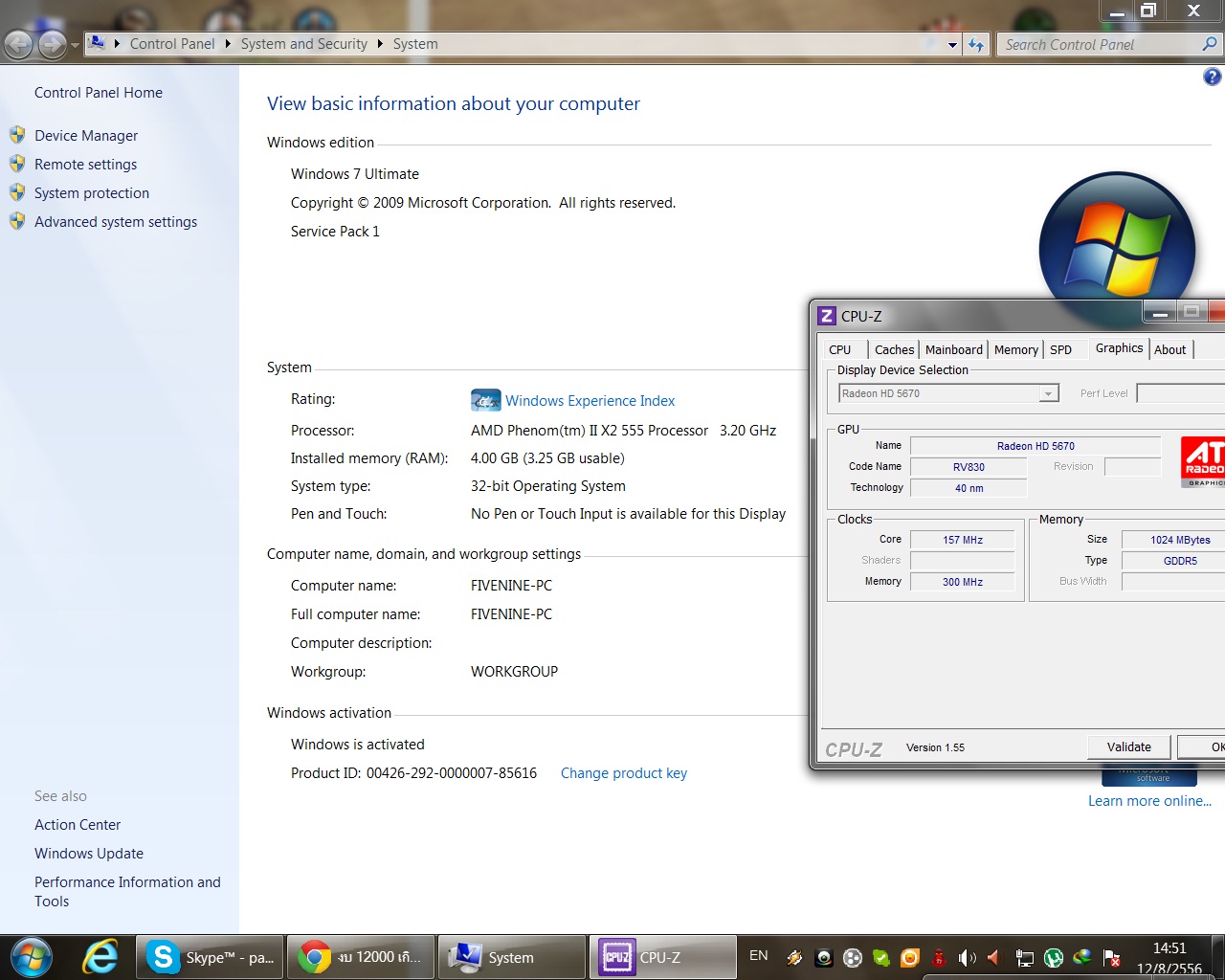Click the Technology value 40 nm
The height and width of the screenshot is (980, 1225).
click(969, 488)
